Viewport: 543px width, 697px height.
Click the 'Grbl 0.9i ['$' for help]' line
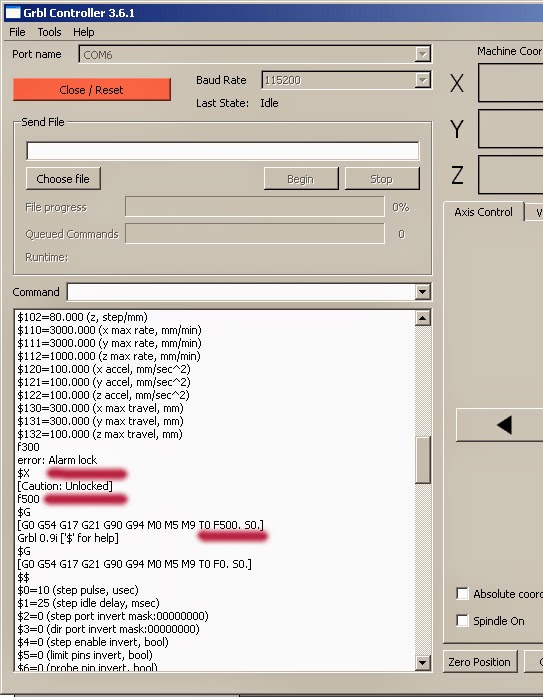68,538
